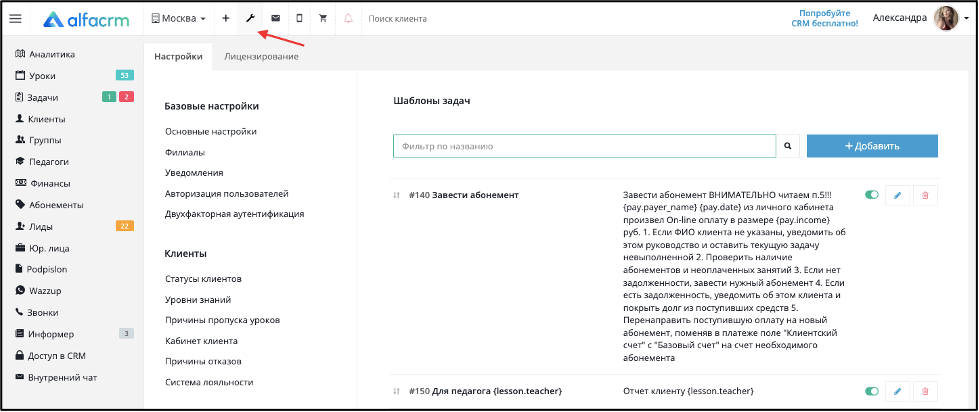The height and width of the screenshot is (412, 979).
Task: Focus the Фильтр по названию input field
Action: [584, 146]
